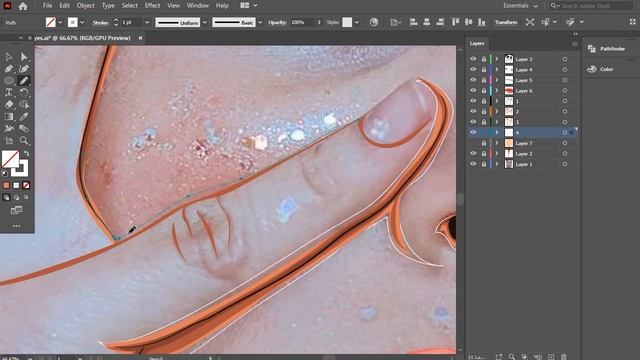Go to the Illustrator Home screen icon
This screenshot has width=640, height=360.
pyautogui.click(x=23, y=6)
